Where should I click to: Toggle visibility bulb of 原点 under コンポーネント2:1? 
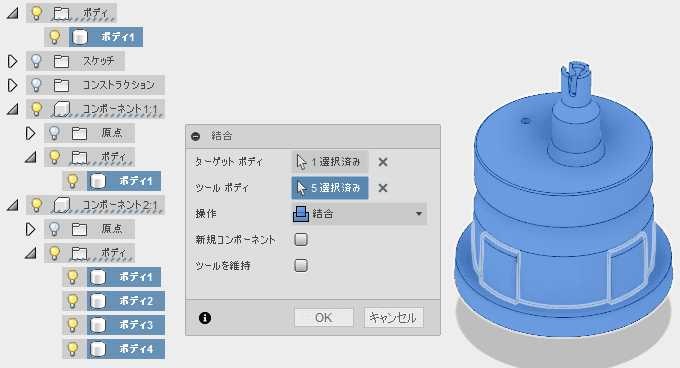tap(55, 229)
